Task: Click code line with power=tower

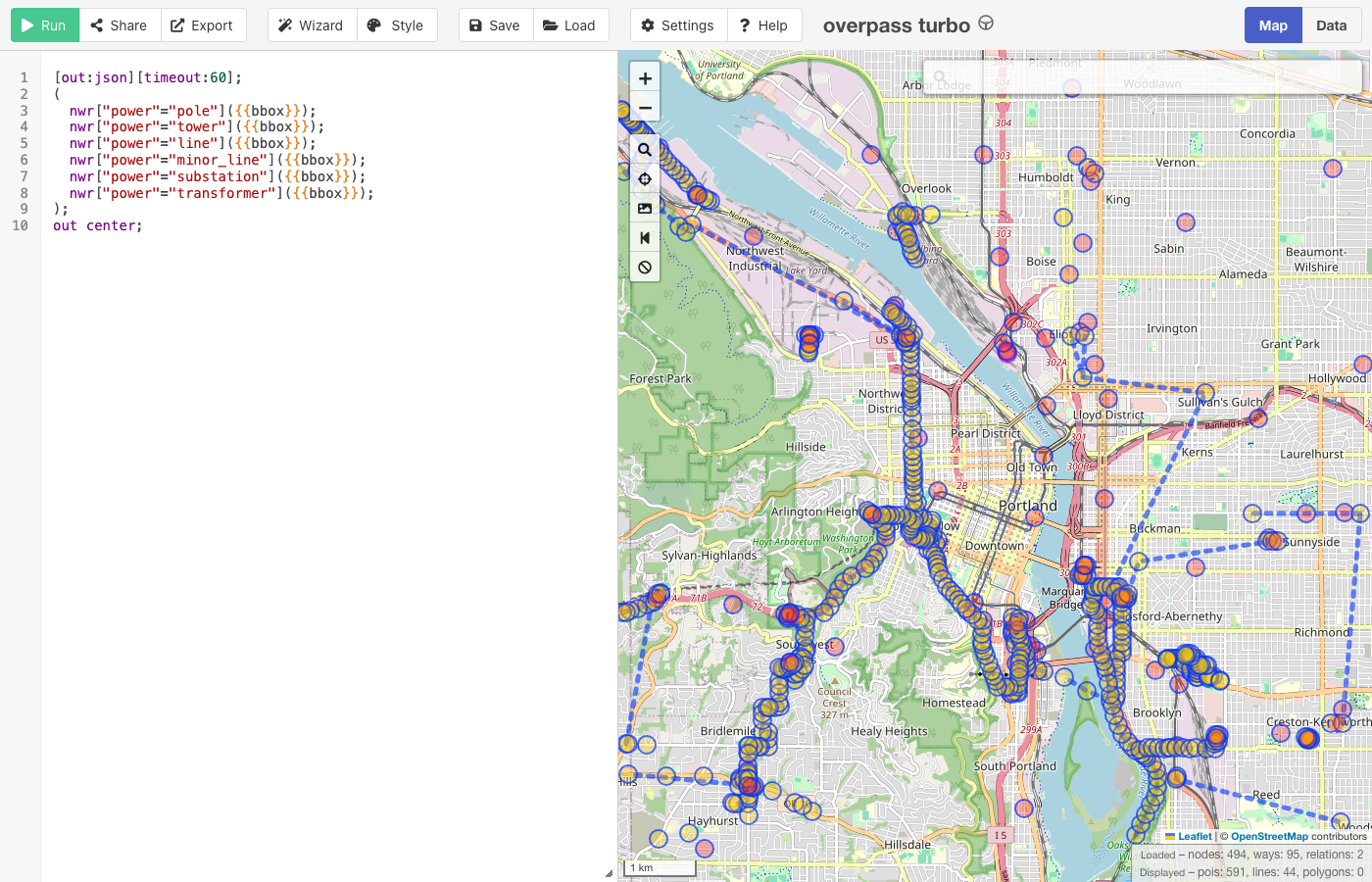Action: coord(196,126)
